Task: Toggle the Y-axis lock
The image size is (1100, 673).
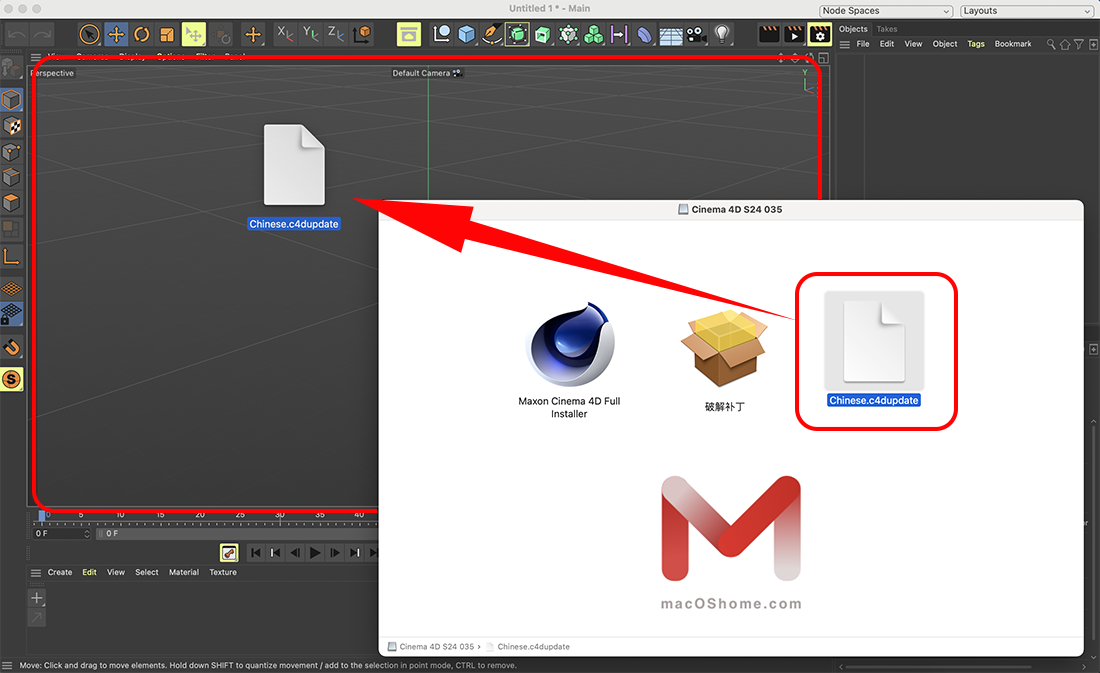Action: coord(311,34)
